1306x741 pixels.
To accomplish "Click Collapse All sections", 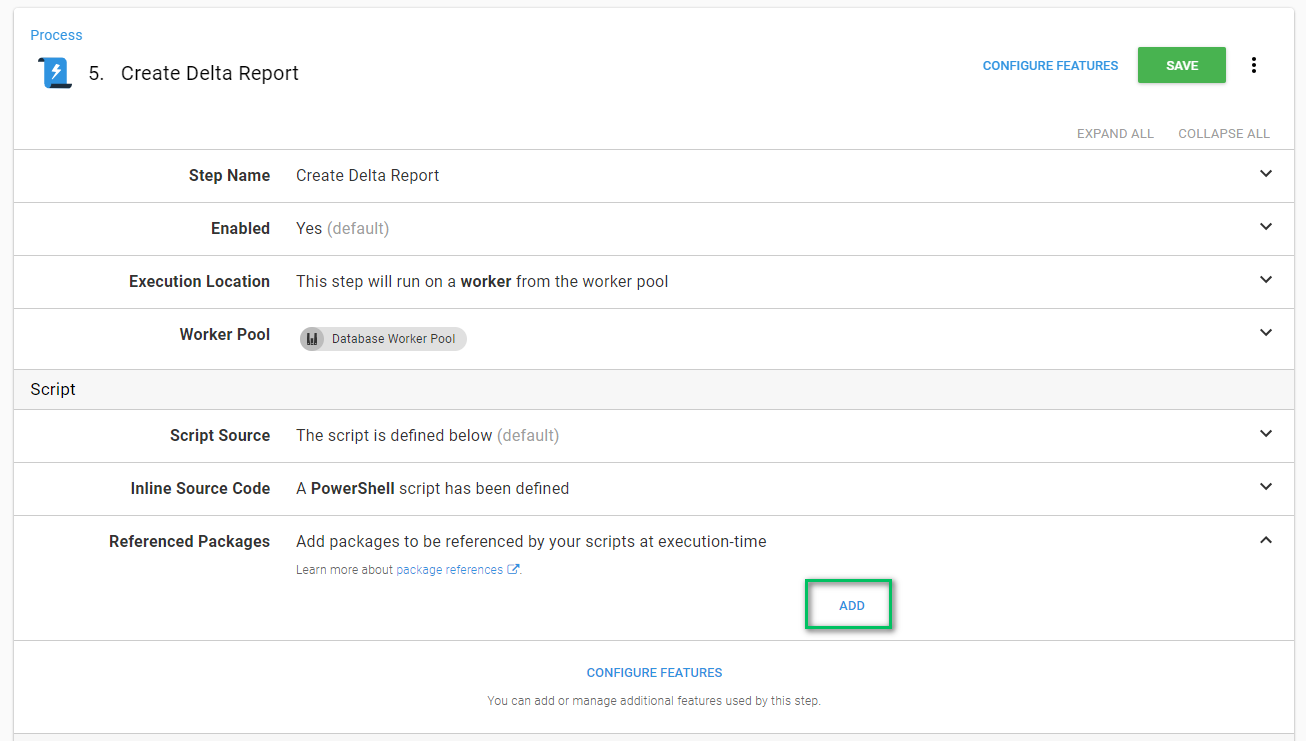I will tap(1224, 134).
